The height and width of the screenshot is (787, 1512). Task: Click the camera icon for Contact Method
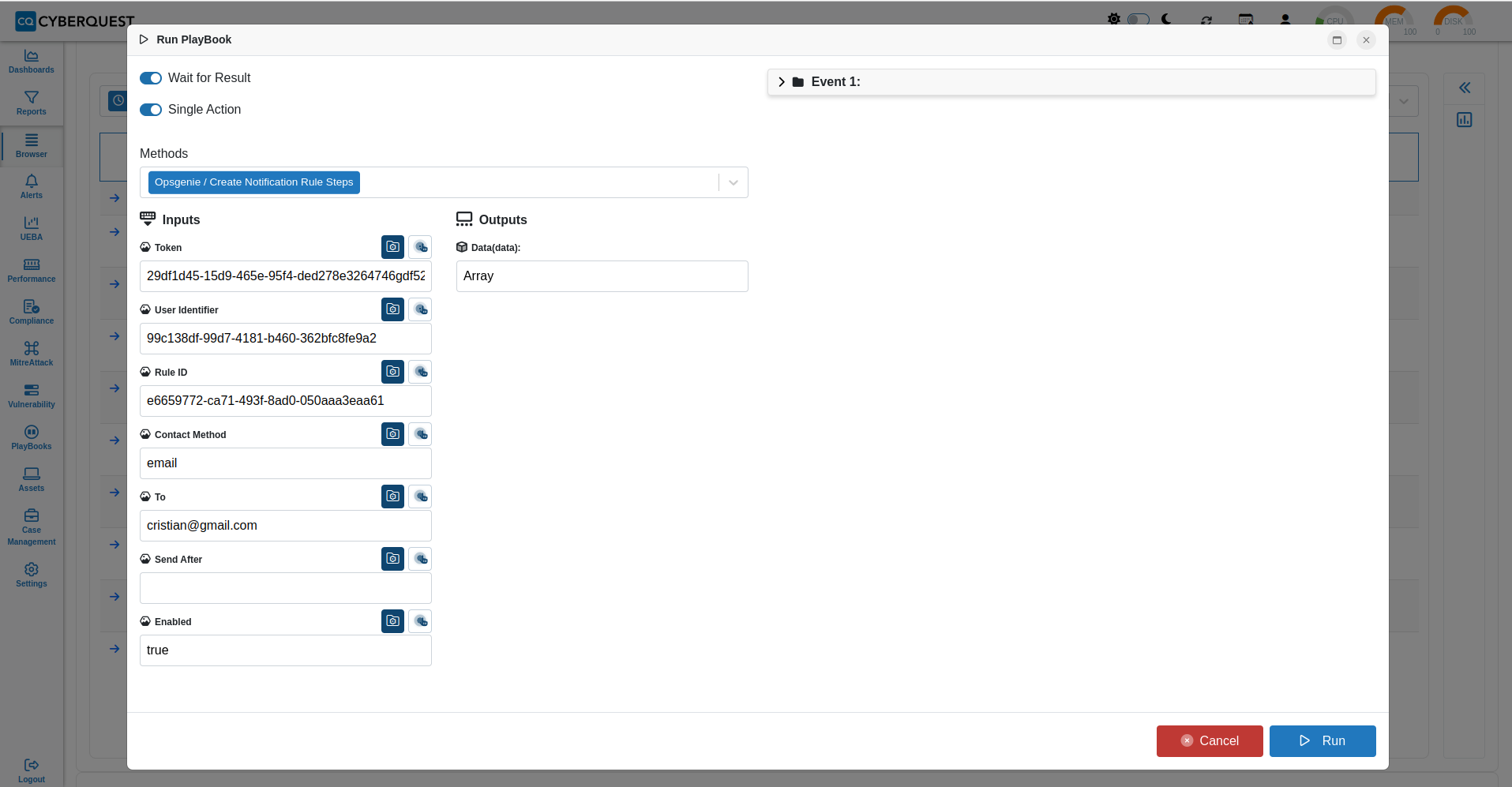[393, 434]
